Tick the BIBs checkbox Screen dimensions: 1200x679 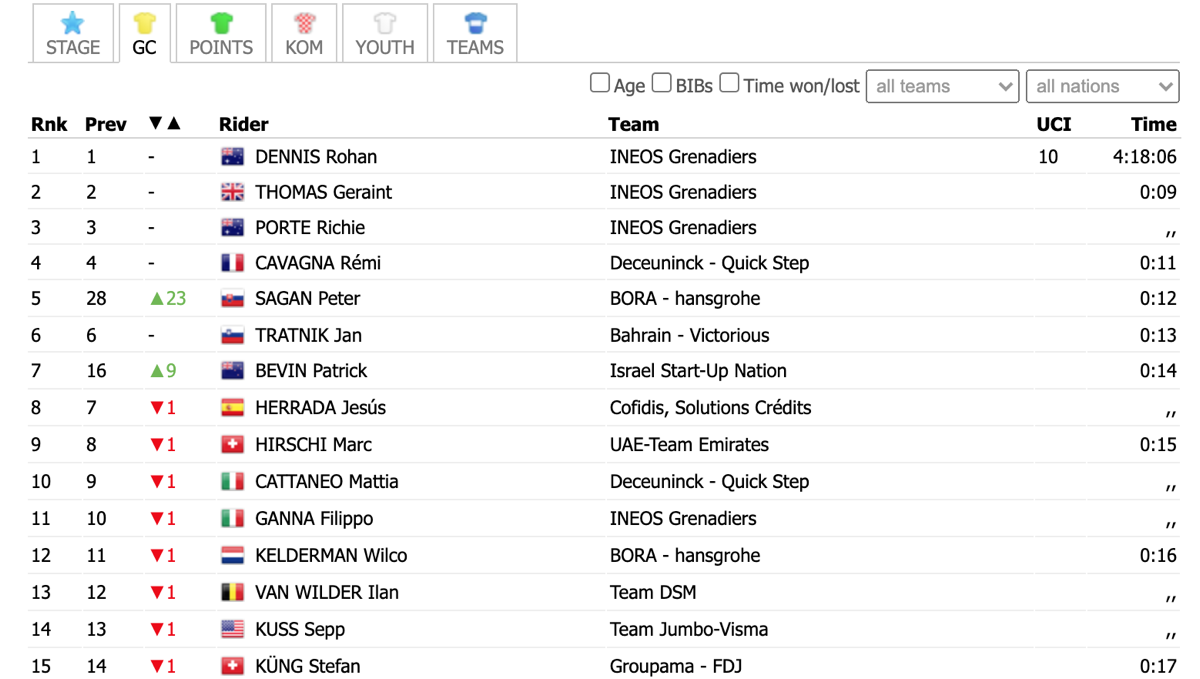pos(662,83)
